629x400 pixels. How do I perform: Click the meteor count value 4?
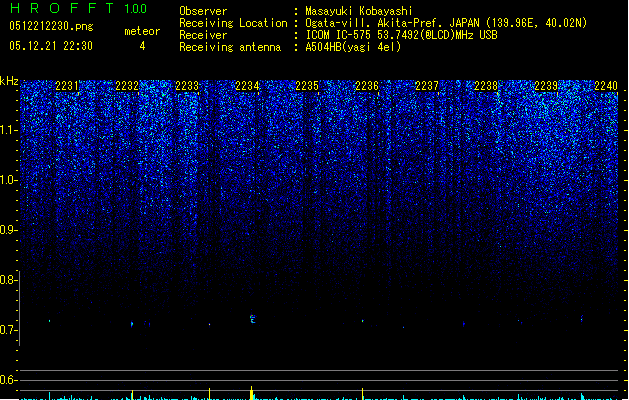click(x=142, y=46)
